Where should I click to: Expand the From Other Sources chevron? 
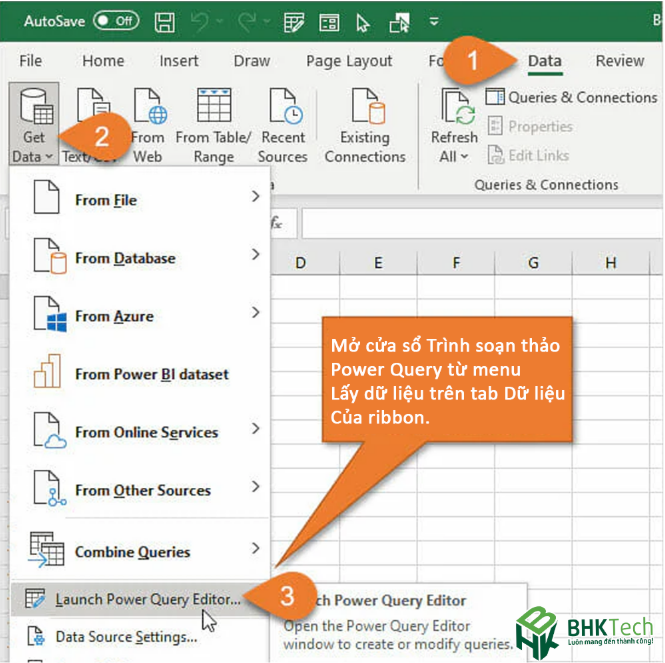(255, 487)
